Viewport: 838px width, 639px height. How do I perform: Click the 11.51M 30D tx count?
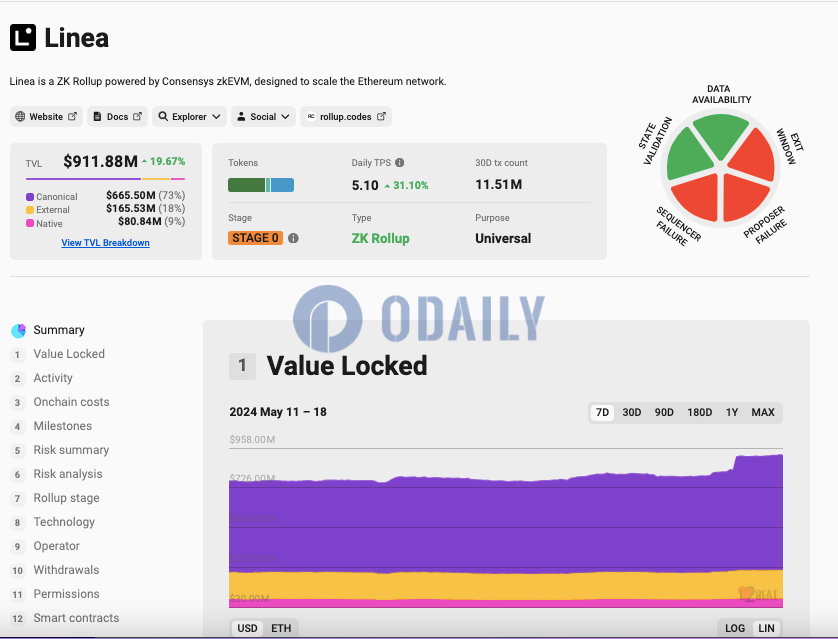pos(499,185)
